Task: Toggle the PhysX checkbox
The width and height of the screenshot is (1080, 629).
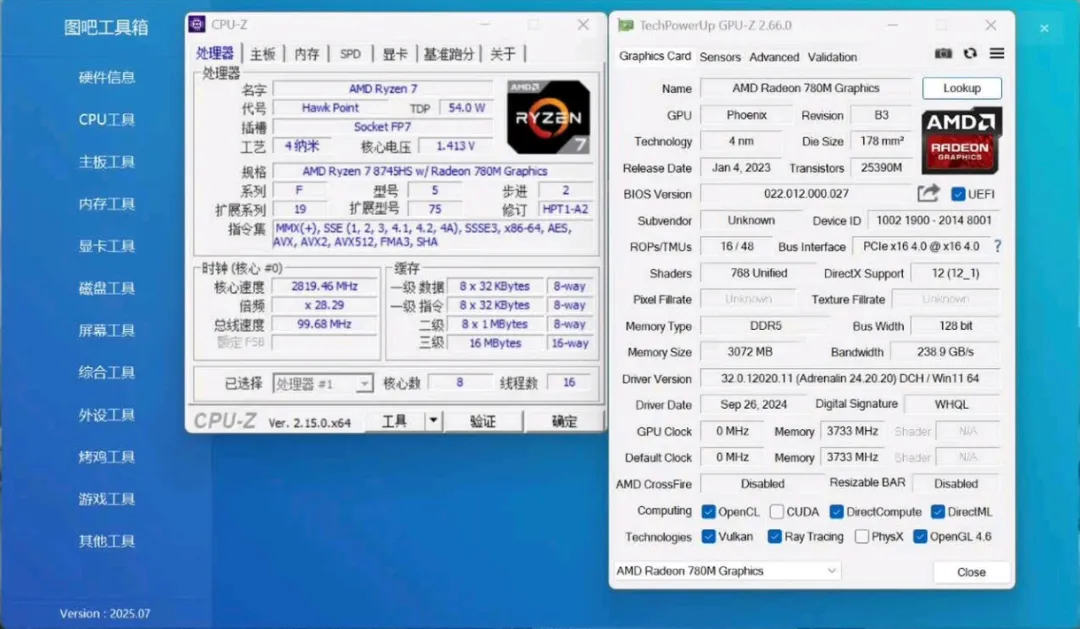Action: tap(861, 537)
